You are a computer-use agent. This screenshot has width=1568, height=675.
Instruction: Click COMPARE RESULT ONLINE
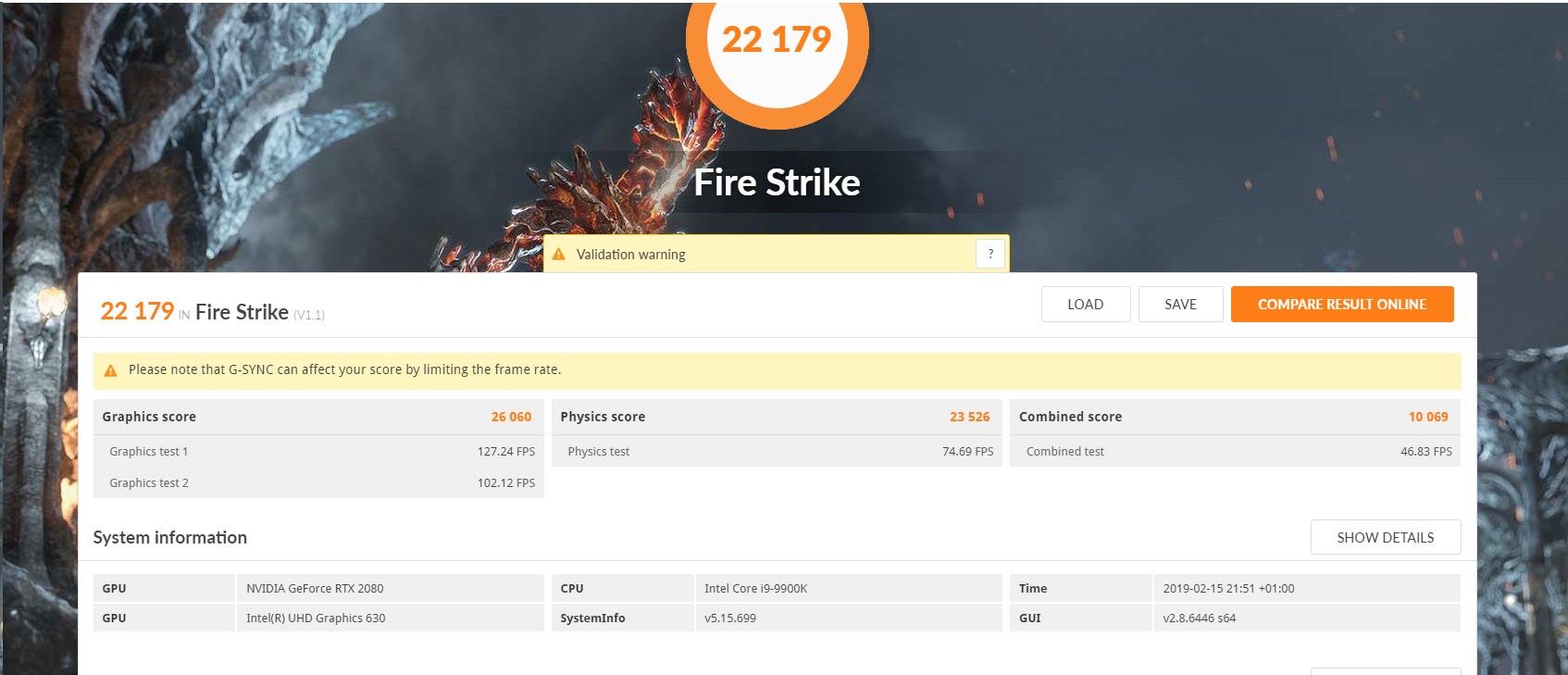(x=1341, y=305)
